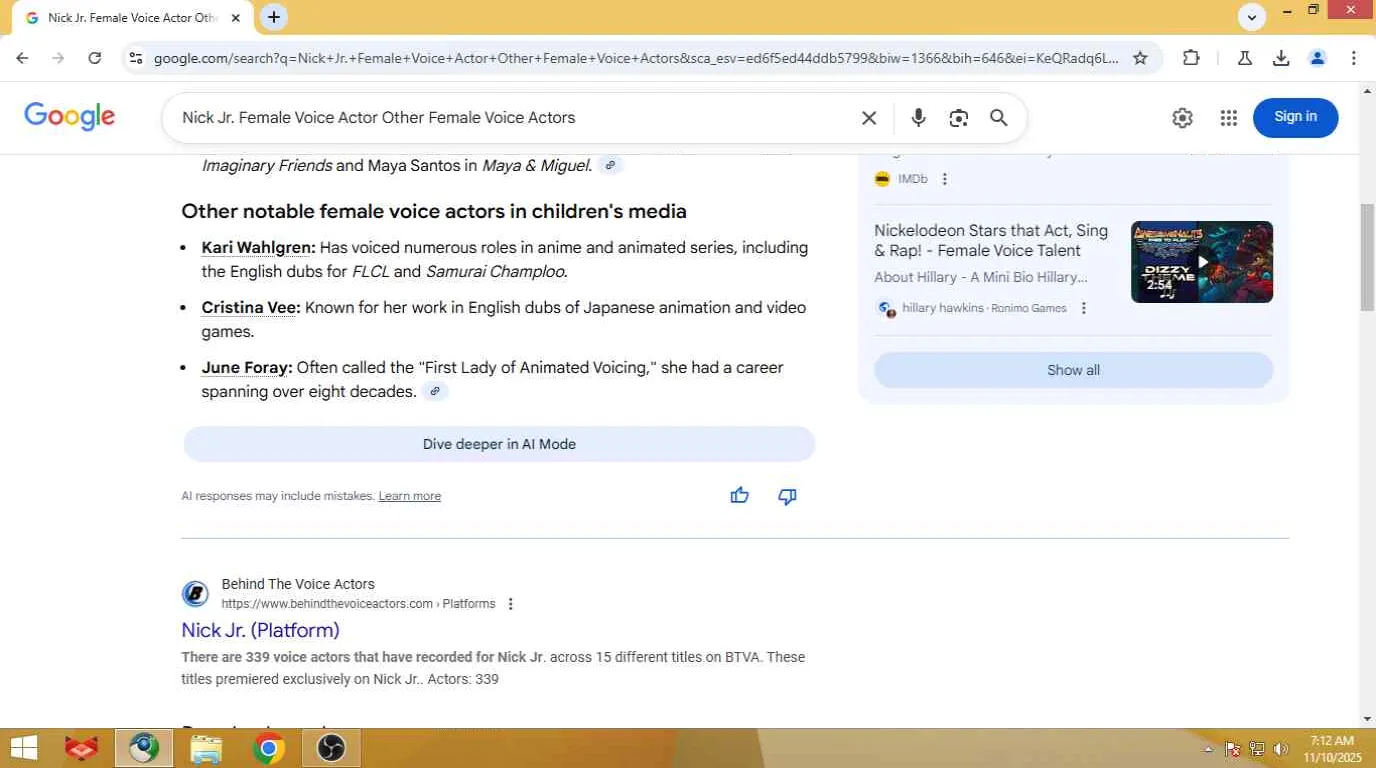Go back to the previous page
Image resolution: width=1376 pixels, height=768 pixels.
(22, 58)
